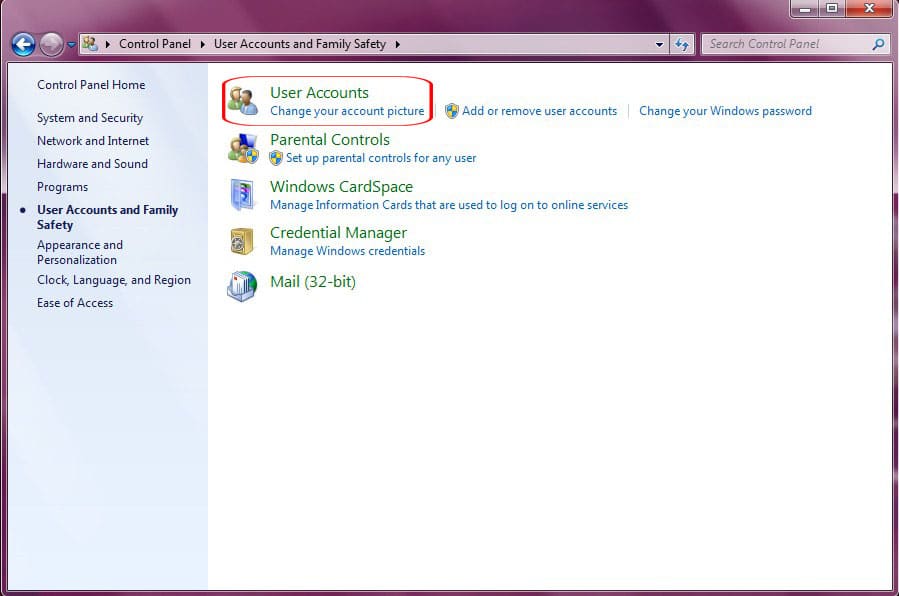Click Change your Windows password
This screenshot has height=596, width=899.
[x=725, y=111]
